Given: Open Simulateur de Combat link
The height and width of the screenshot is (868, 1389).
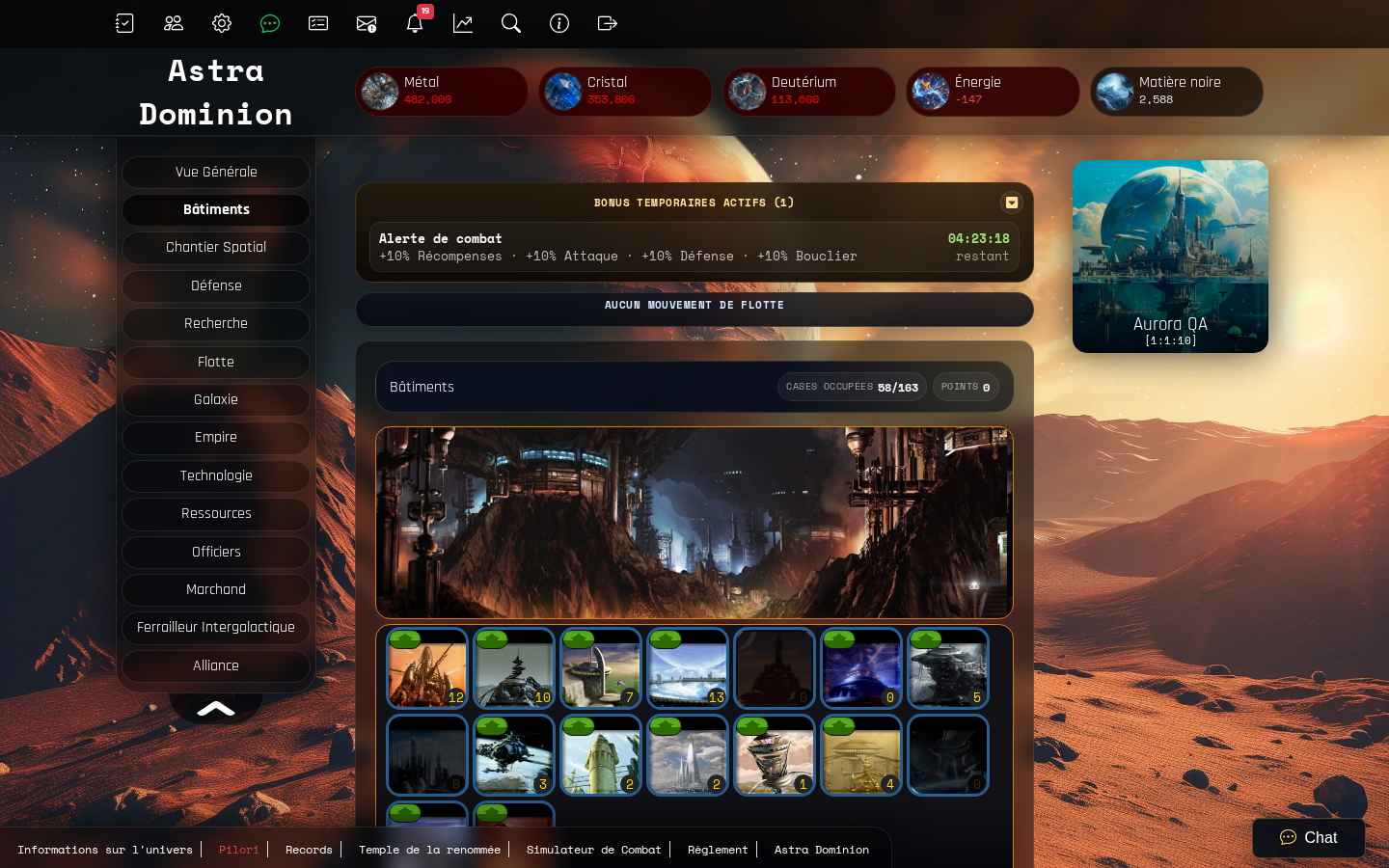Looking at the screenshot, I should point(594,850).
